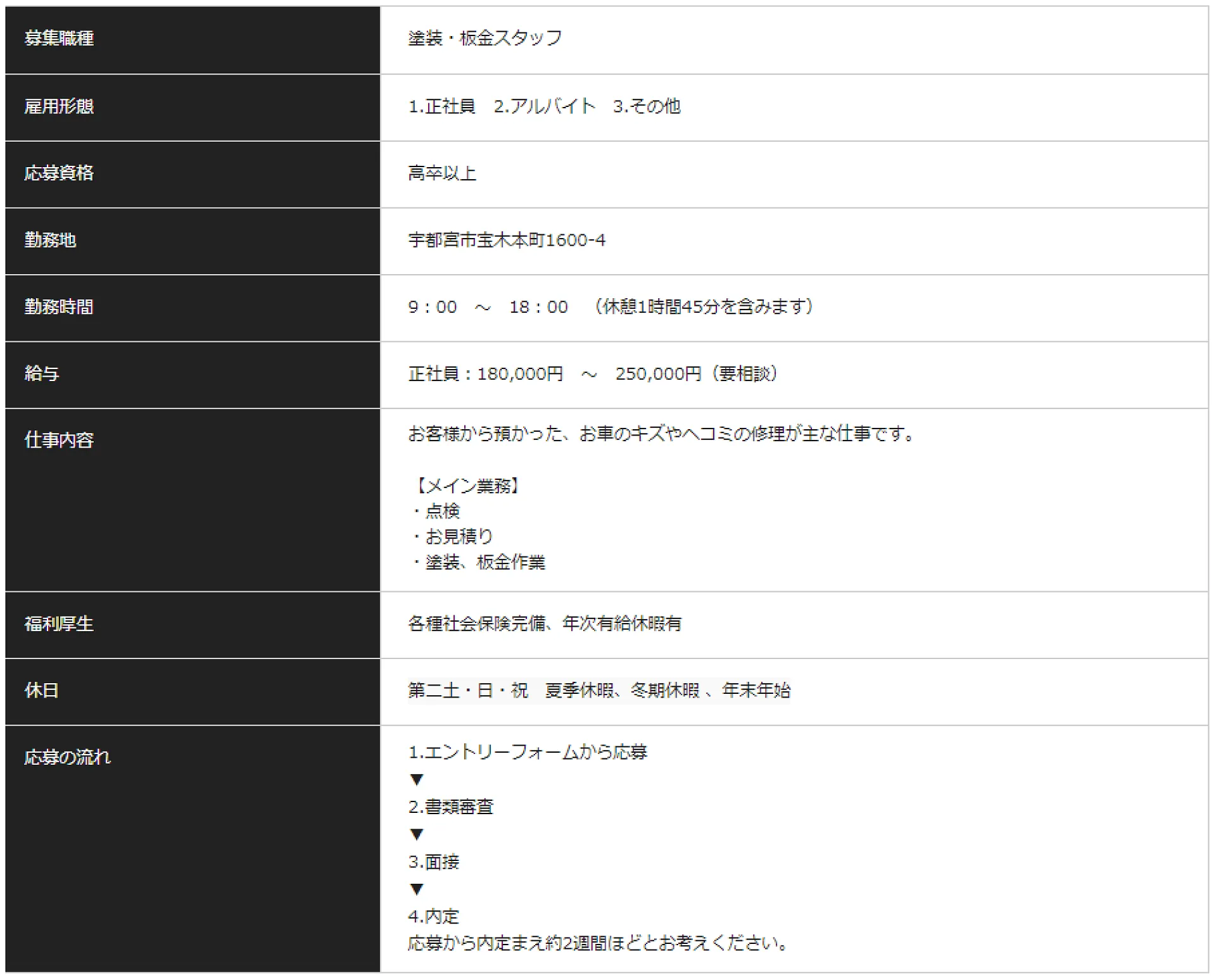
Task: Click the 各種社会保険完備 benefits text
Action: (476, 624)
